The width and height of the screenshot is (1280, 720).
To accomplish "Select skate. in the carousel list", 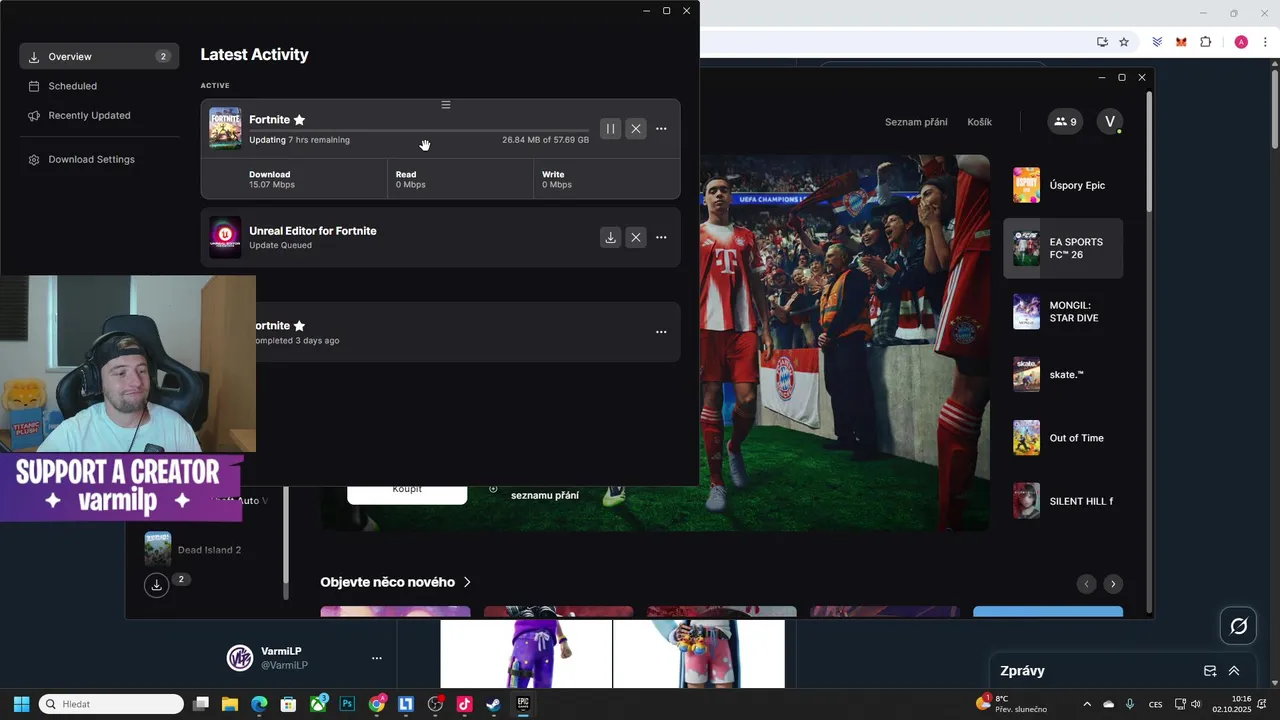I will [1063, 374].
